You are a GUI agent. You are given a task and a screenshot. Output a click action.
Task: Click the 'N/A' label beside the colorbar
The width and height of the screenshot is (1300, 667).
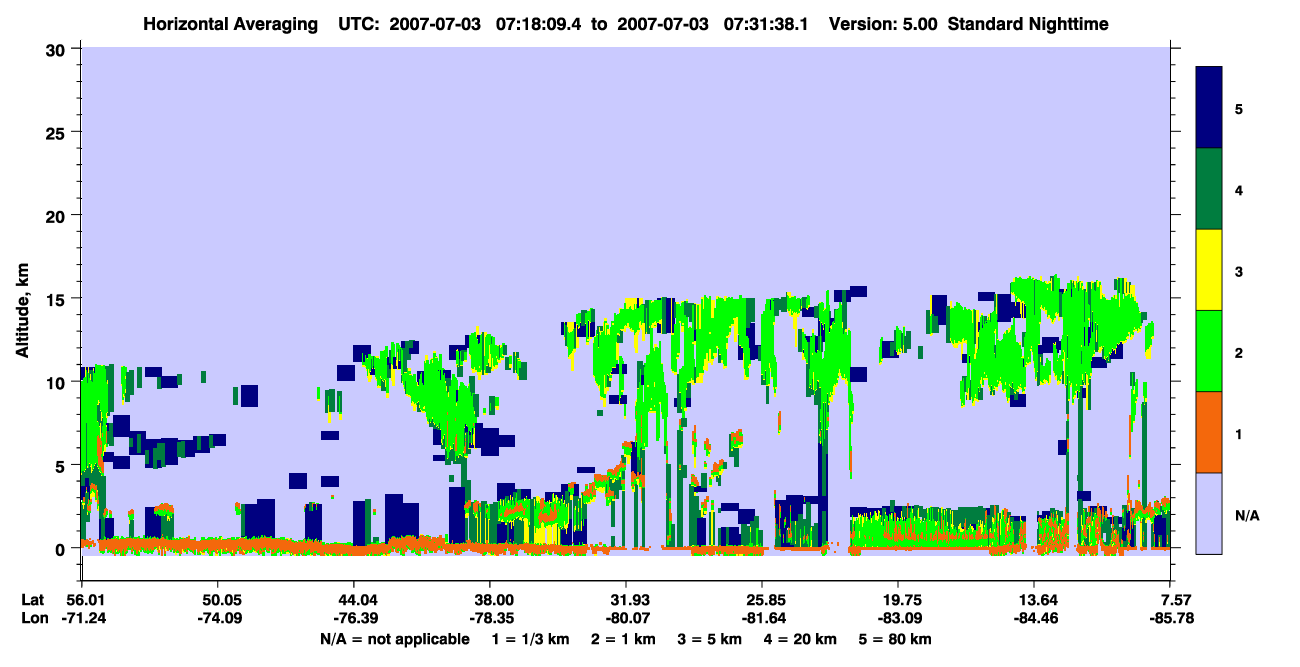(1246, 516)
